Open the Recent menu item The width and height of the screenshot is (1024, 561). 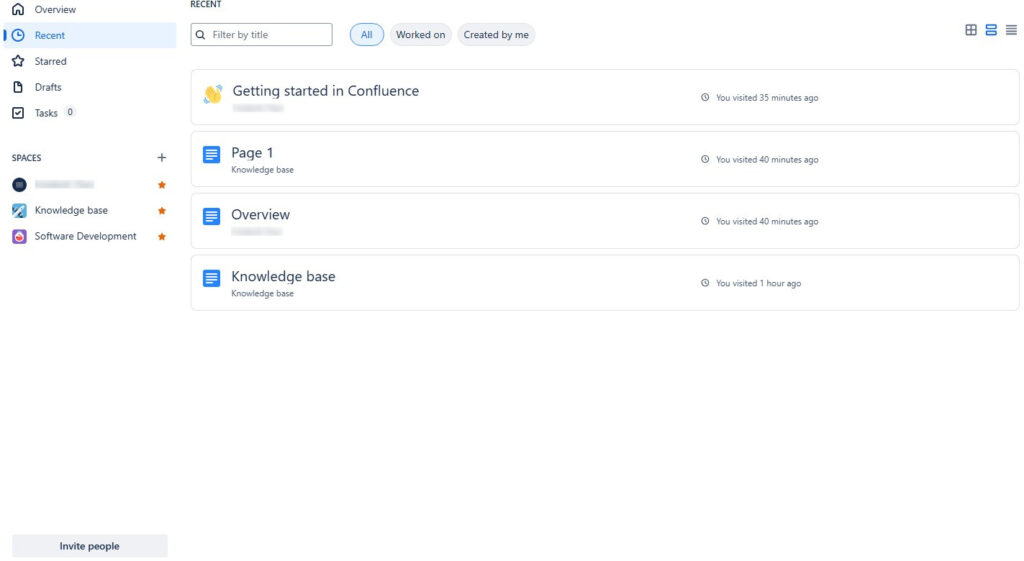tap(90, 35)
